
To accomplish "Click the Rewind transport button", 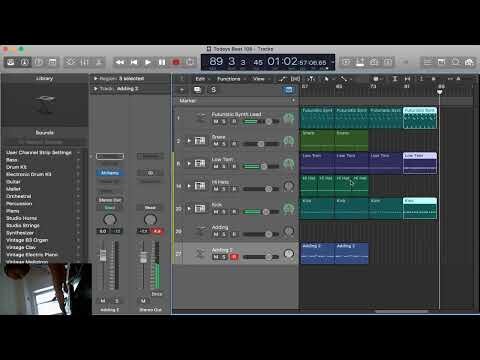I will click(120, 62).
